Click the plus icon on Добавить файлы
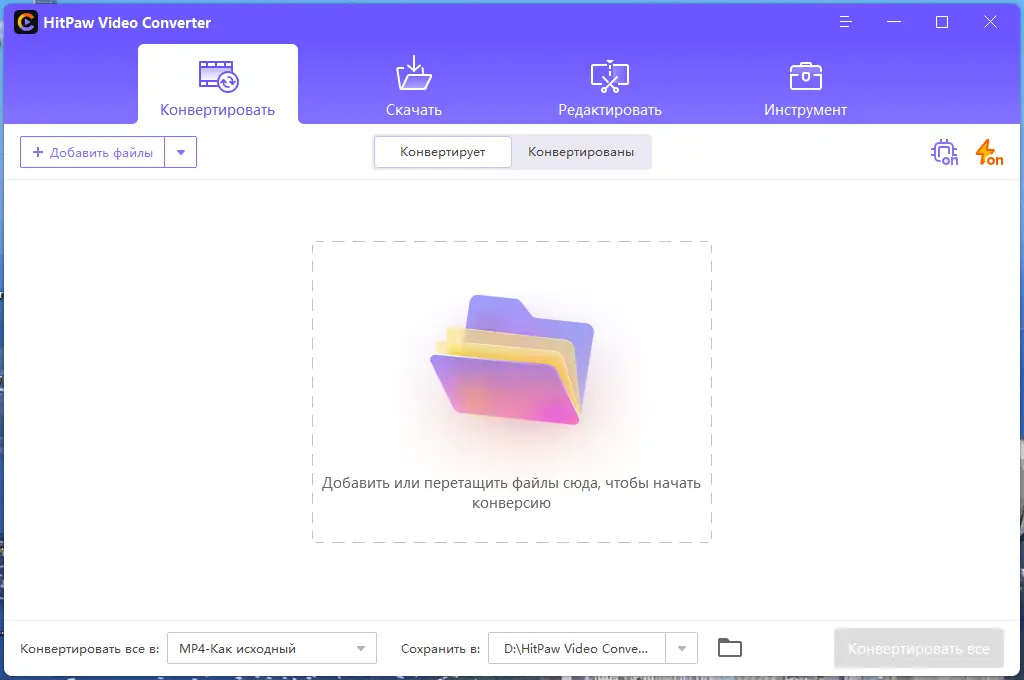This screenshot has width=1024, height=680. click(x=39, y=151)
